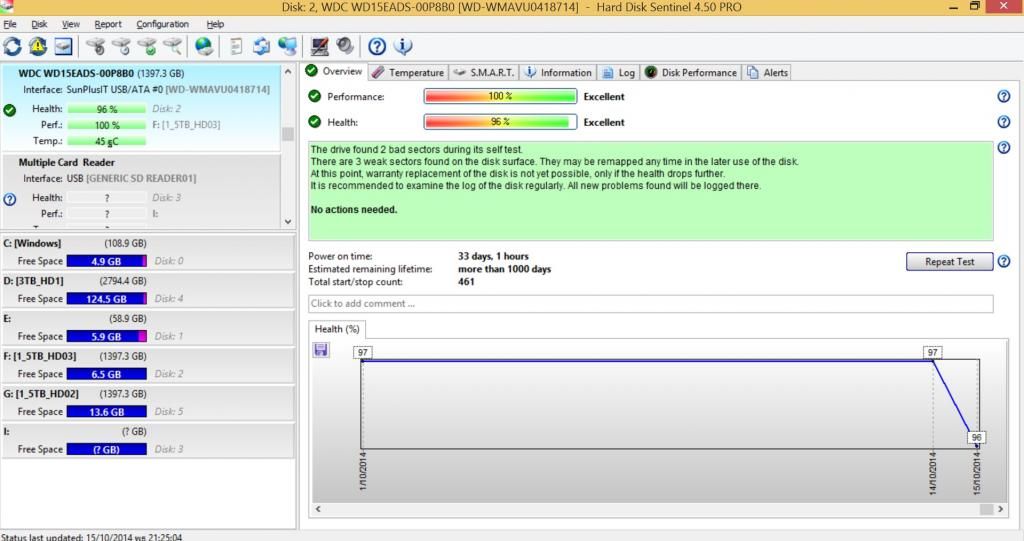Select the E: partition row
Screen dimensions: 1024x541
148,327
